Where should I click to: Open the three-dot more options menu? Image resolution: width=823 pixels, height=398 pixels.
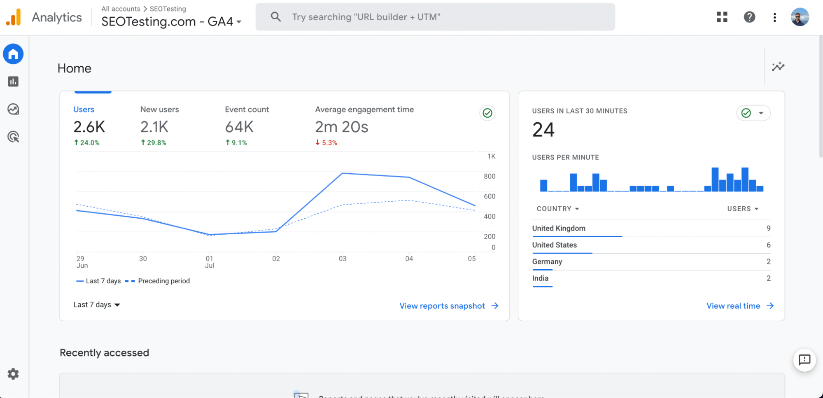pos(775,17)
